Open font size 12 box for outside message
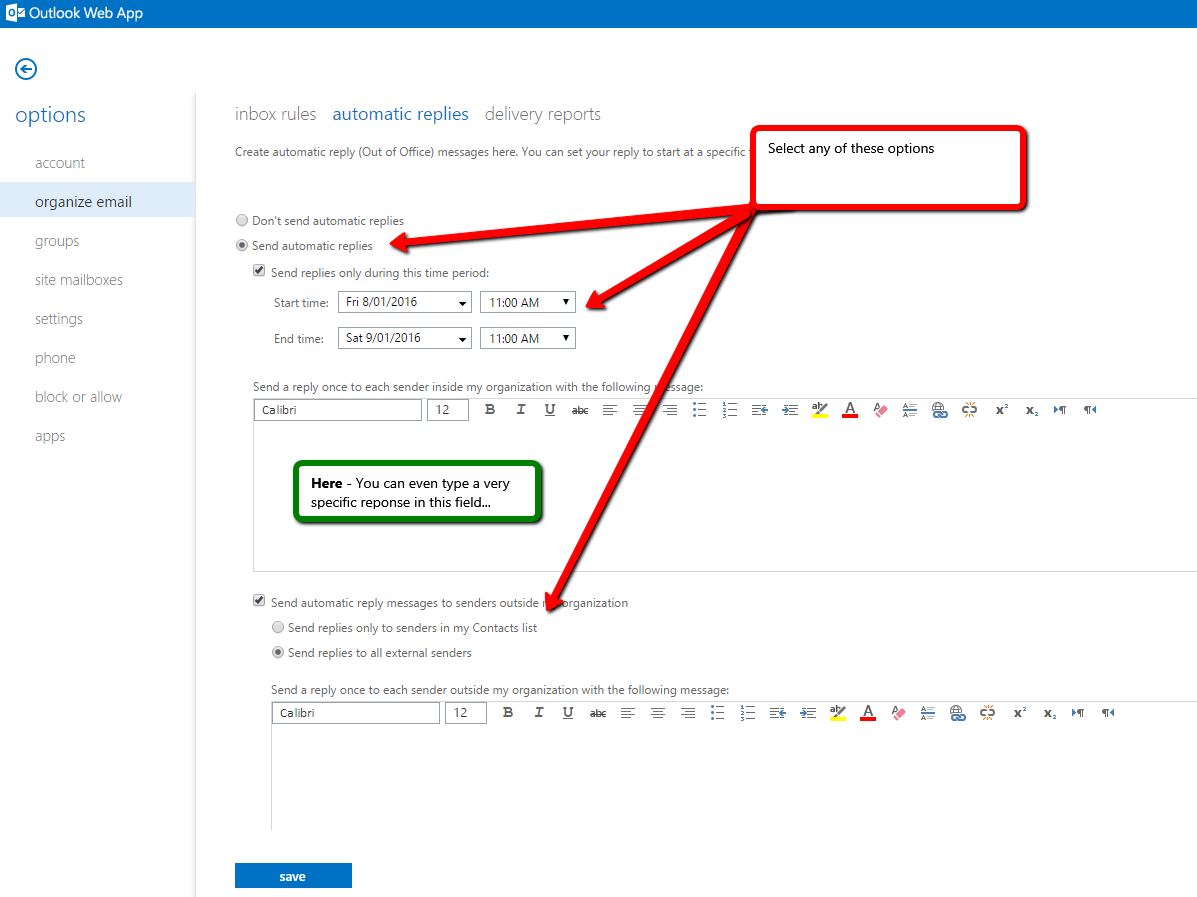1197x897 pixels. (466, 713)
